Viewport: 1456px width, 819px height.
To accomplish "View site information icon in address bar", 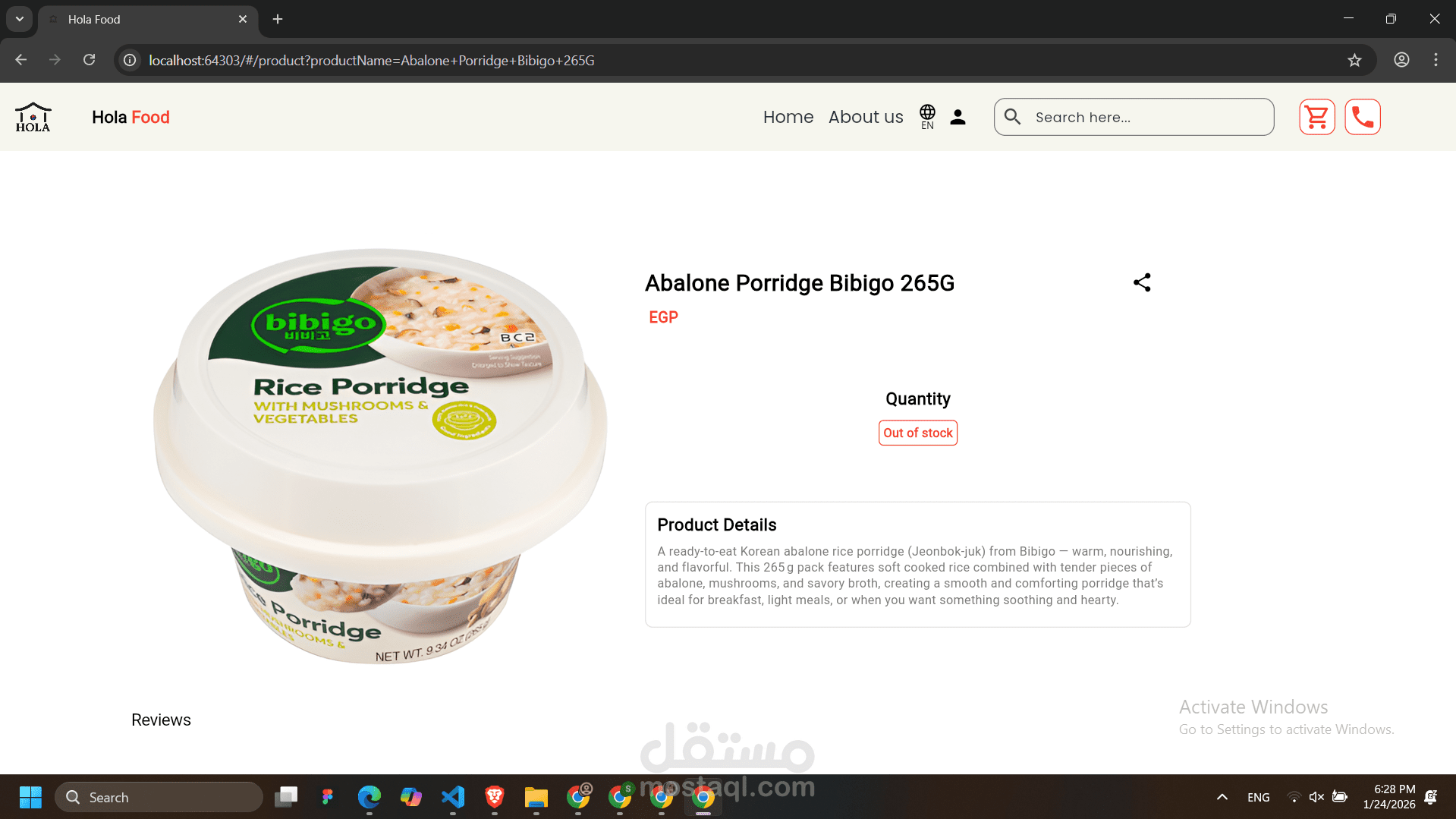I will click(130, 60).
